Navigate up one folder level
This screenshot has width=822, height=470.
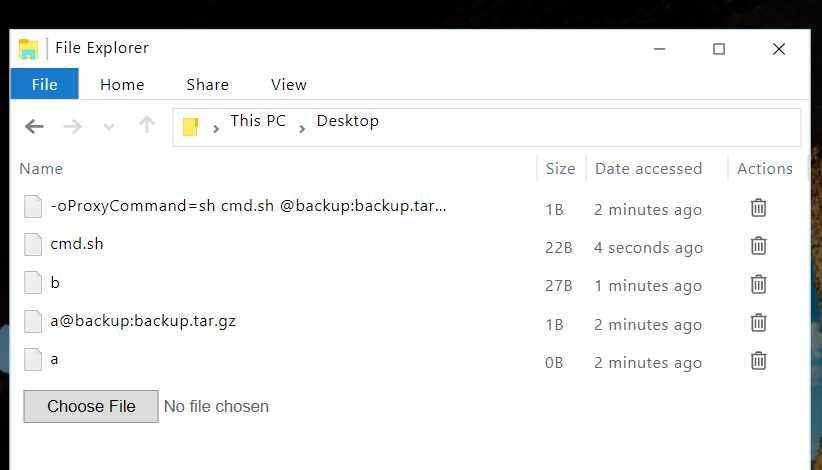coord(147,126)
